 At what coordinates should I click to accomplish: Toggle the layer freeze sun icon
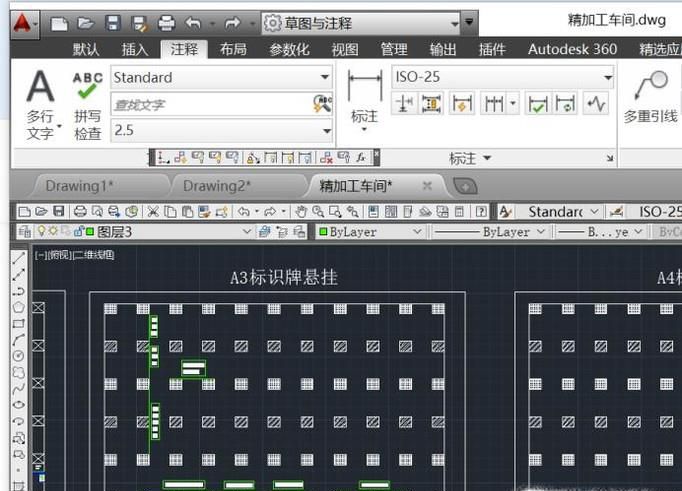(x=52, y=232)
